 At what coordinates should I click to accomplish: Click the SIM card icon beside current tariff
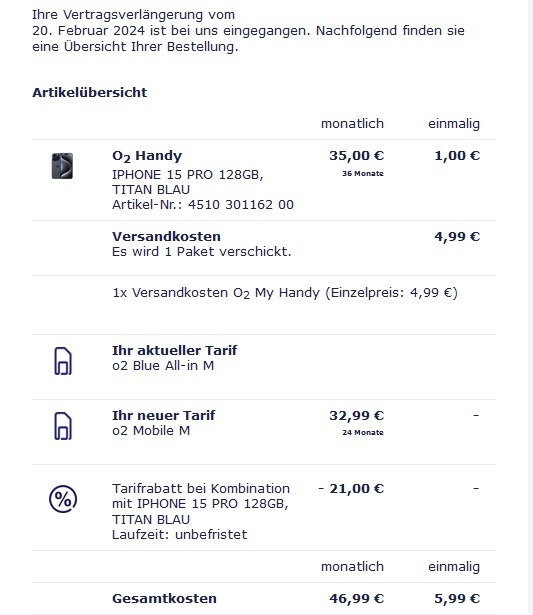(x=63, y=361)
